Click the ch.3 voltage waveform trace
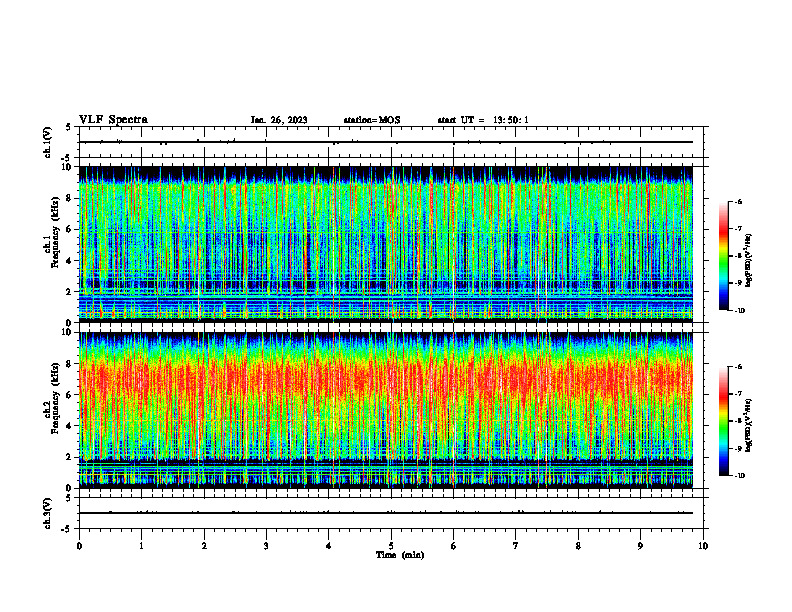792x612 pixels. click(386, 513)
